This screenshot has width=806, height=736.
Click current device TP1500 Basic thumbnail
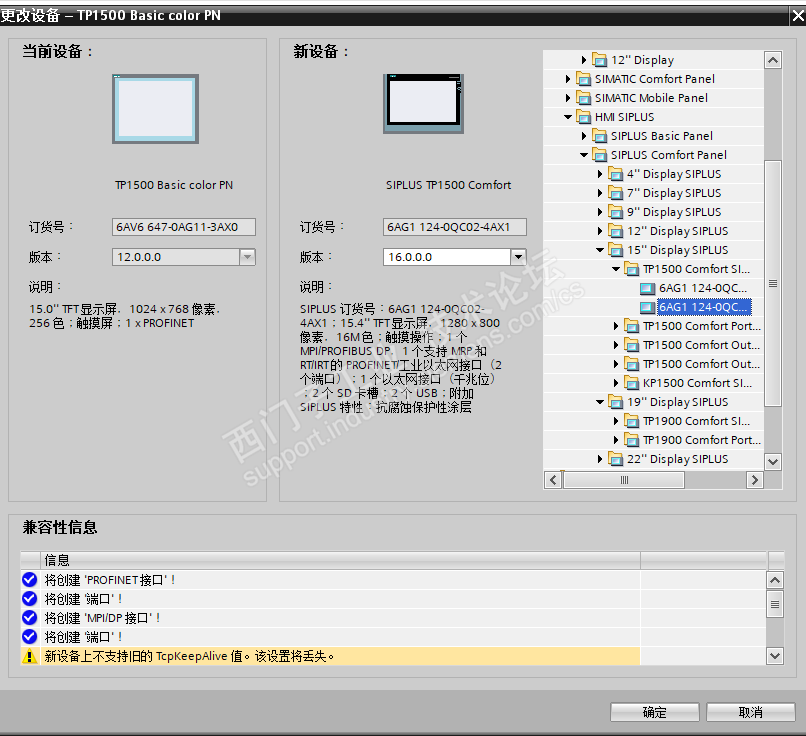[x=156, y=109]
